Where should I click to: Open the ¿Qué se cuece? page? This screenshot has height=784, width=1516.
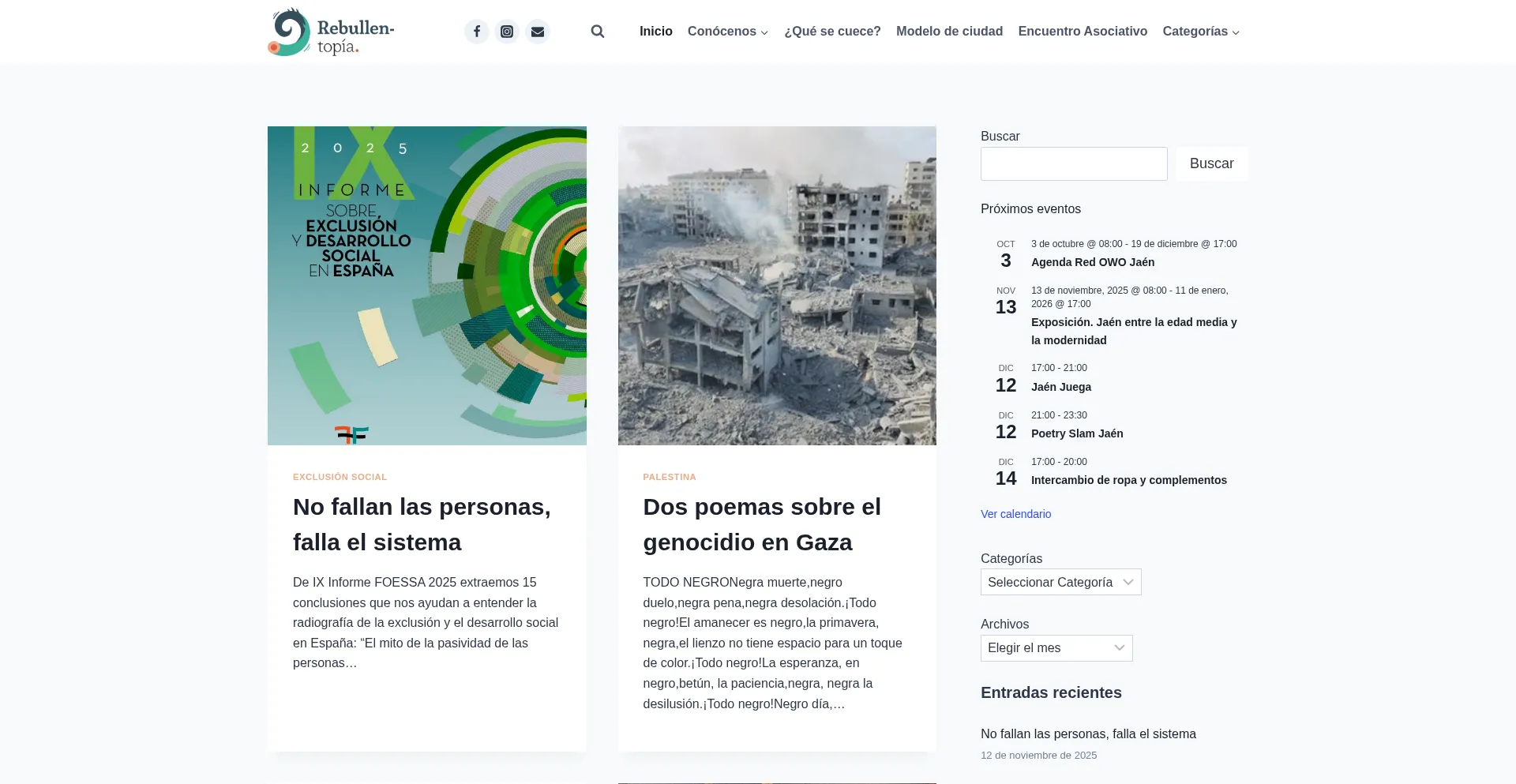tap(832, 32)
